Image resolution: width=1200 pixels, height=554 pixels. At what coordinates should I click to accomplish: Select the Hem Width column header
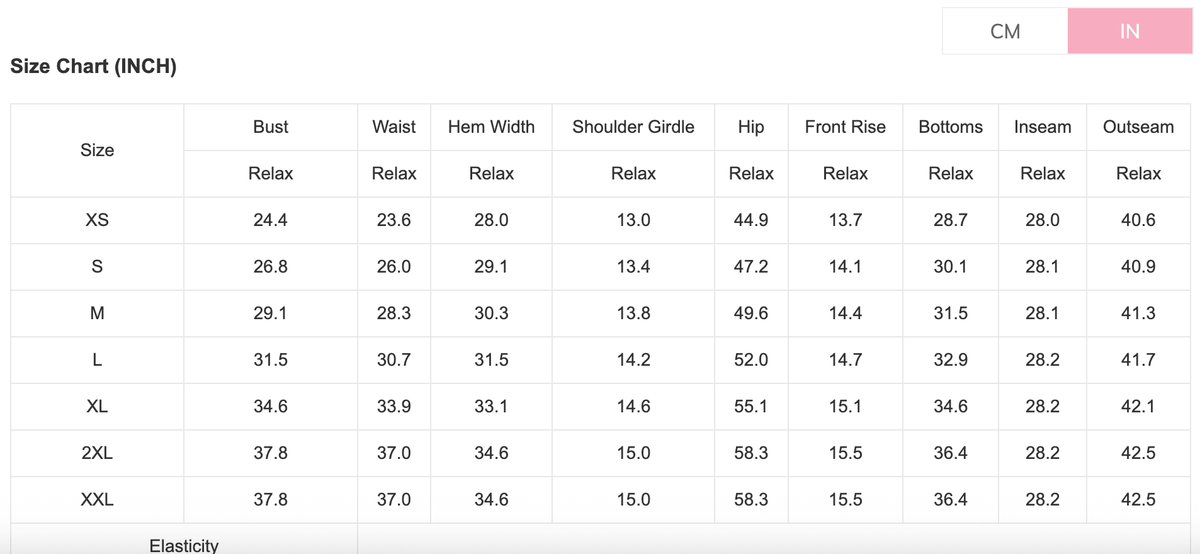(491, 127)
